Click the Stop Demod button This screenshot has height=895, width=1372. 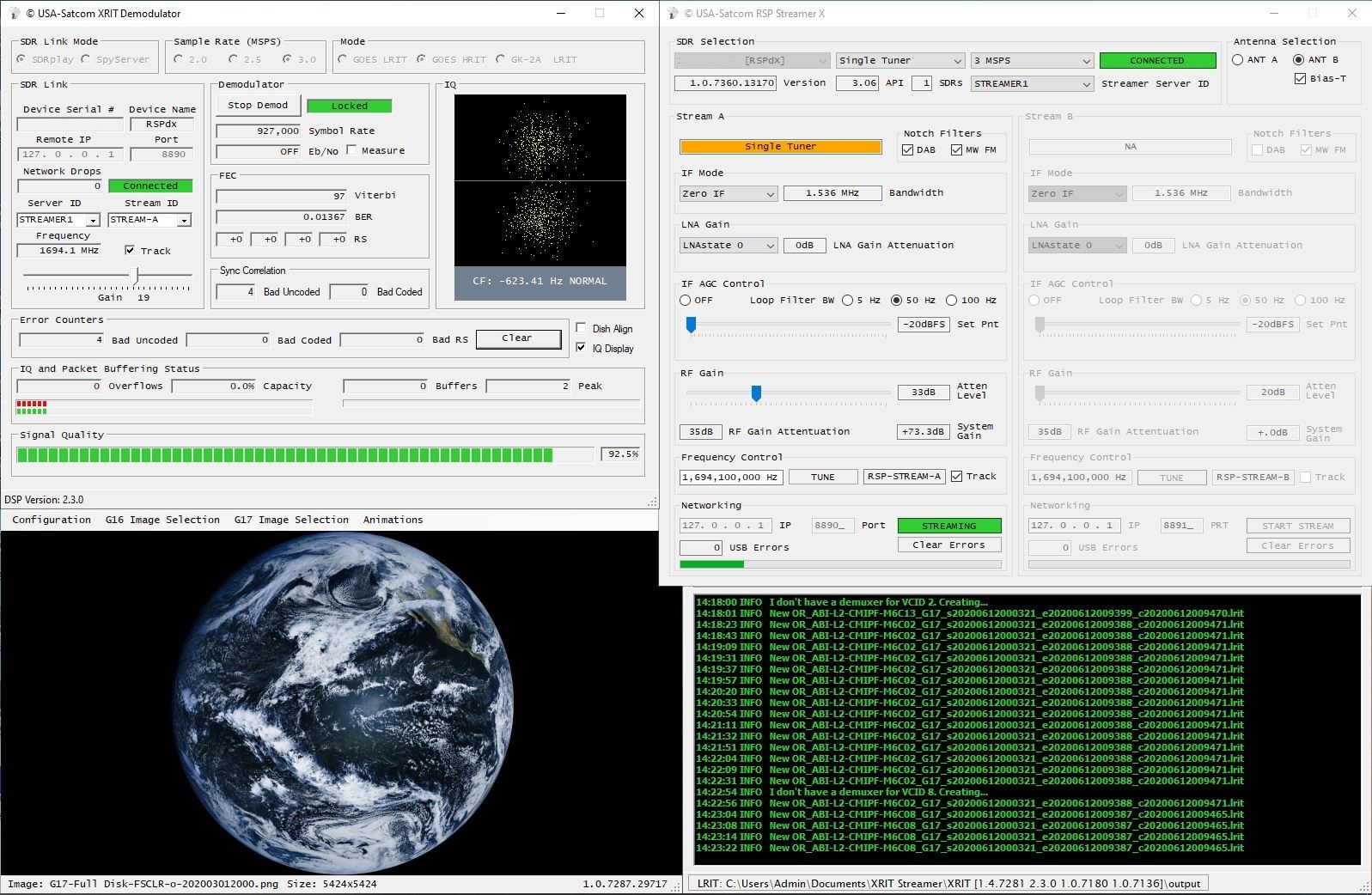[x=258, y=105]
